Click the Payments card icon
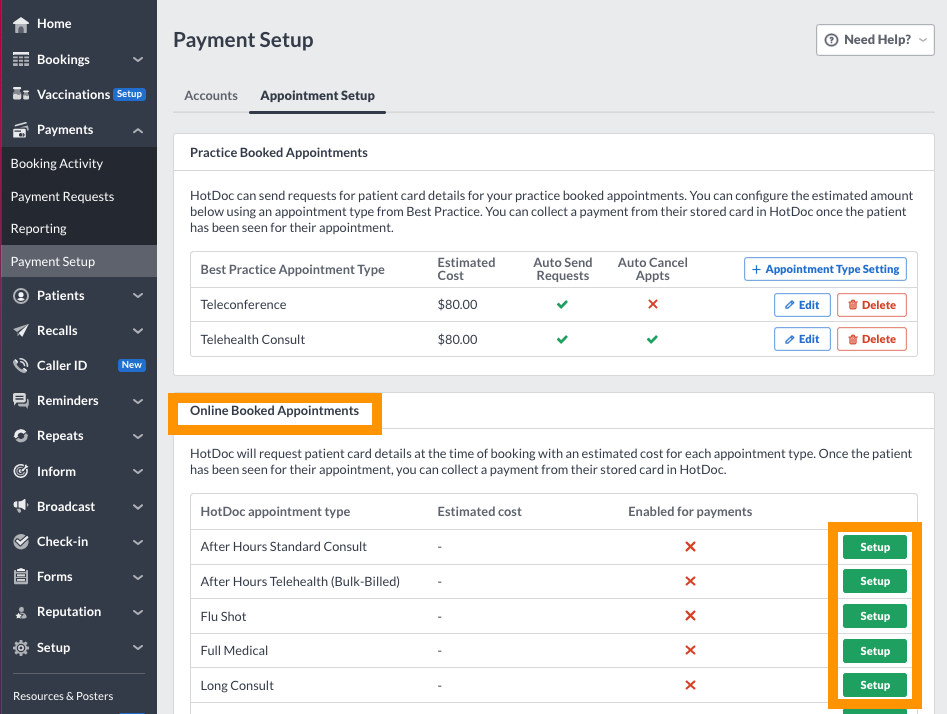Viewport: 947px width, 714px height. (x=21, y=129)
